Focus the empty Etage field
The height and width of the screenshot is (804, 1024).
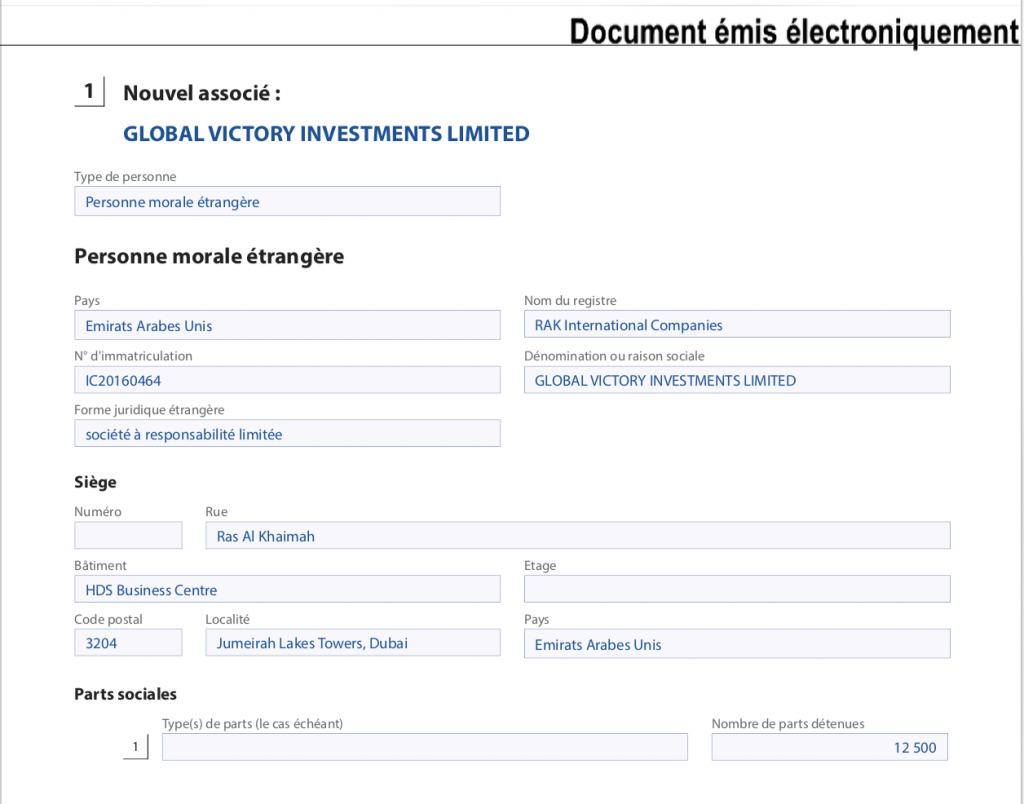click(x=737, y=589)
